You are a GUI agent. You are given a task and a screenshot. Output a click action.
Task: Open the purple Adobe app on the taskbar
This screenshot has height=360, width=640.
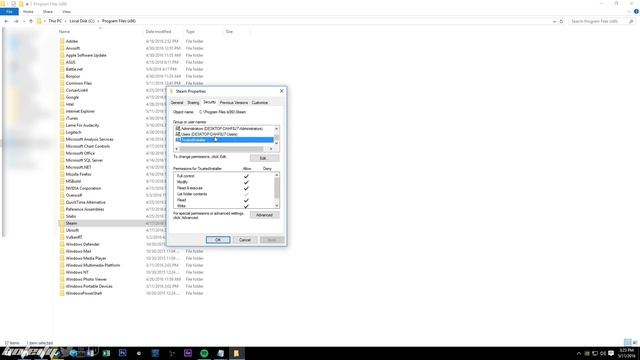188,353
